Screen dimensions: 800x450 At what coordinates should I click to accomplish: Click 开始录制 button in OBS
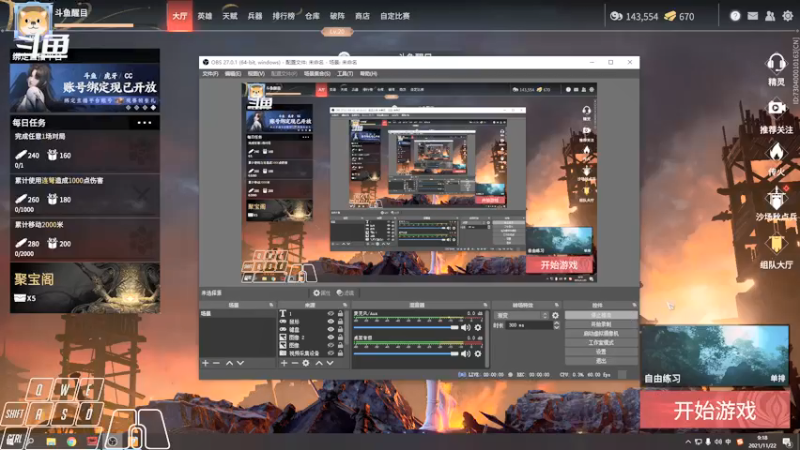tap(601, 324)
